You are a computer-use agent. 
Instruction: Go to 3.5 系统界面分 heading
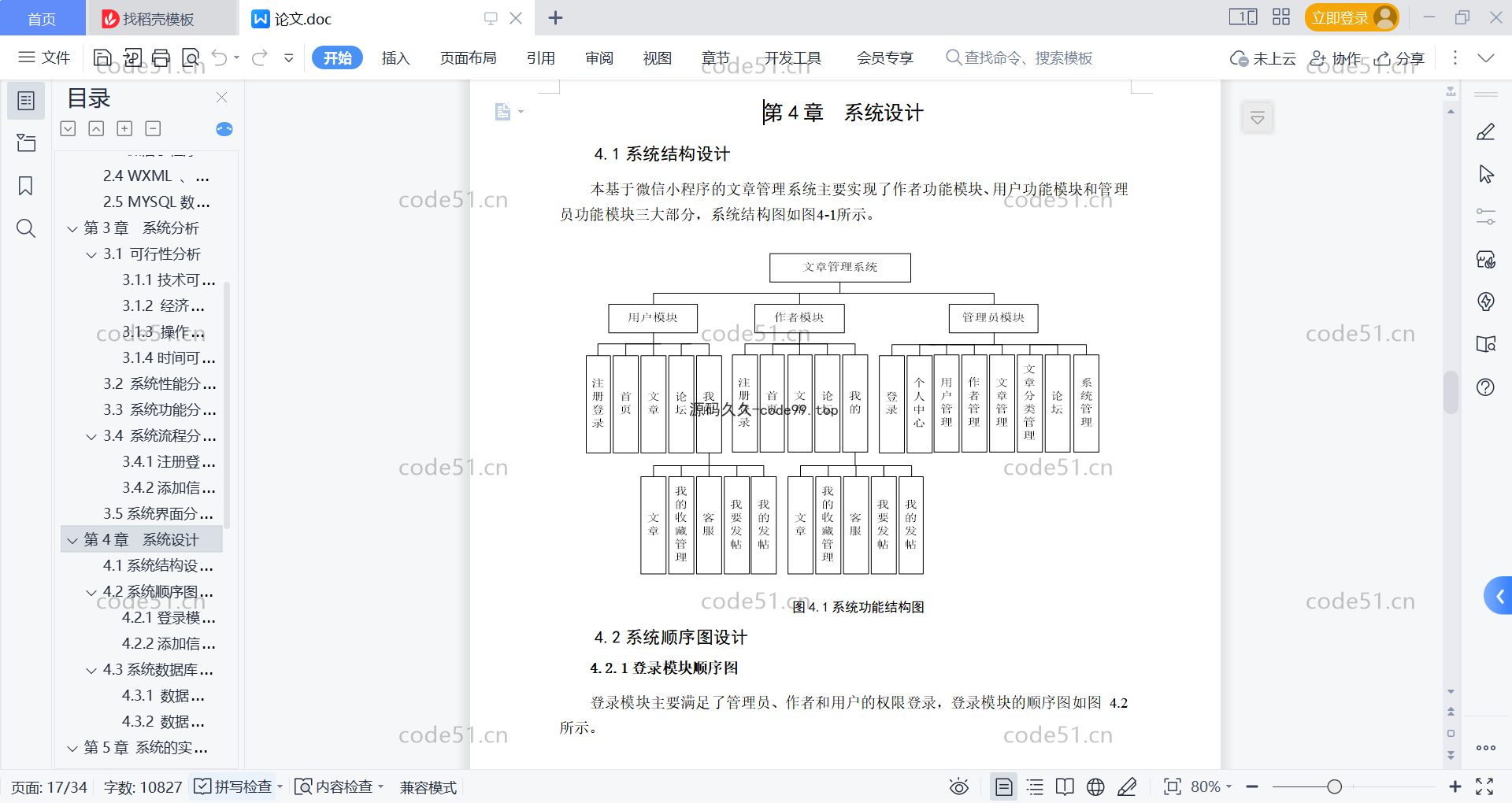157,513
